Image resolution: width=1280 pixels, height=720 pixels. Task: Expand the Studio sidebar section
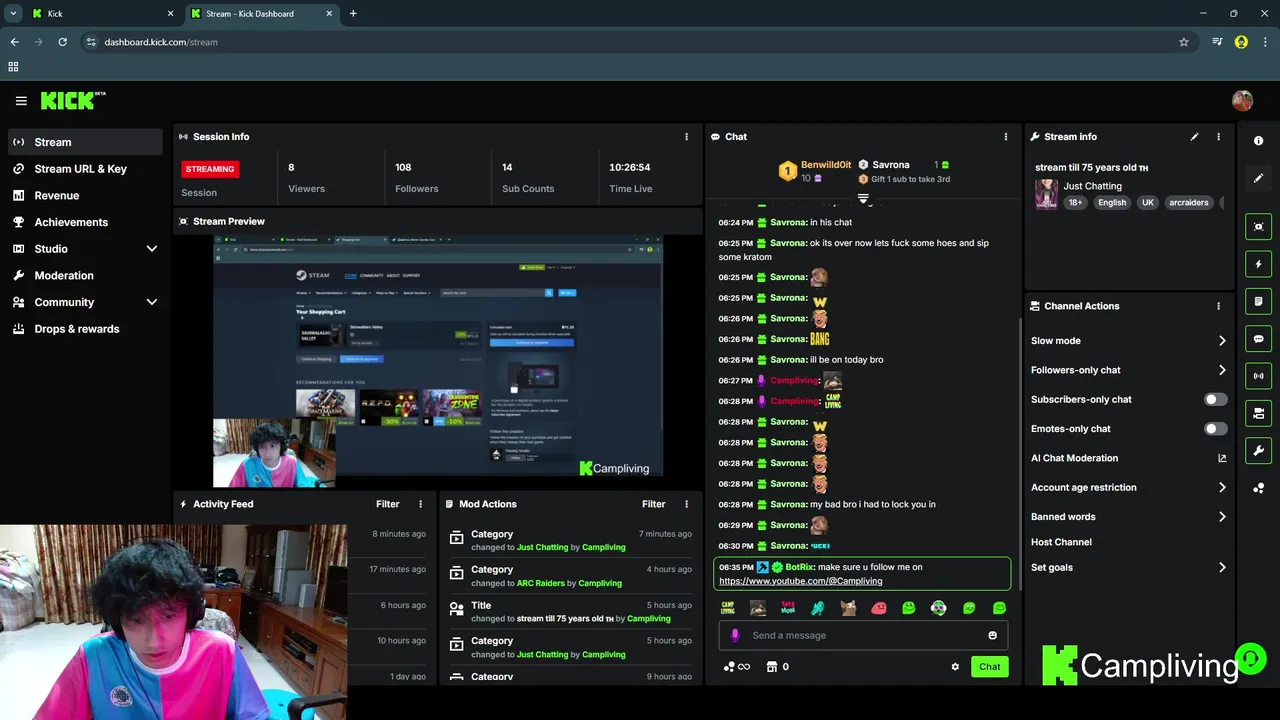click(152, 249)
